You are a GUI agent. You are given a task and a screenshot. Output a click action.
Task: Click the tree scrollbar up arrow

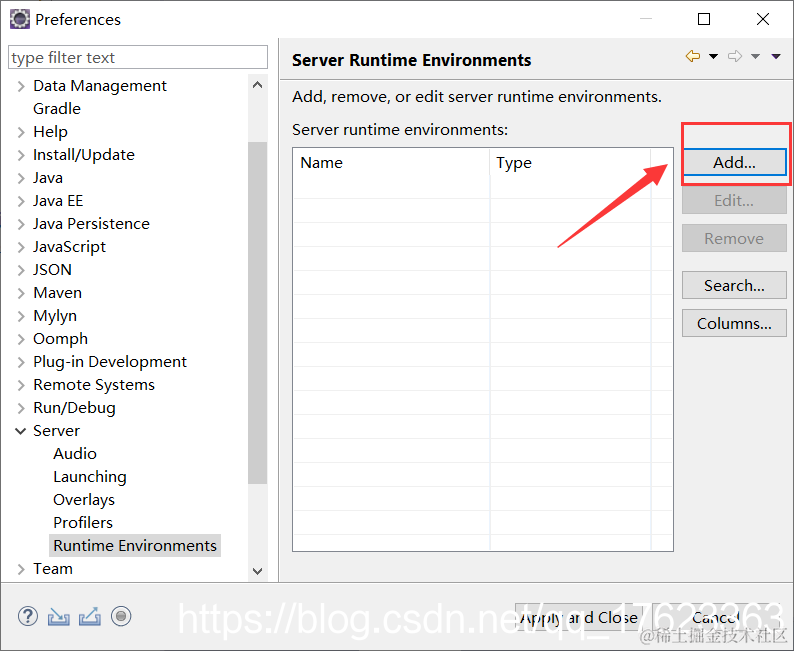(257, 85)
